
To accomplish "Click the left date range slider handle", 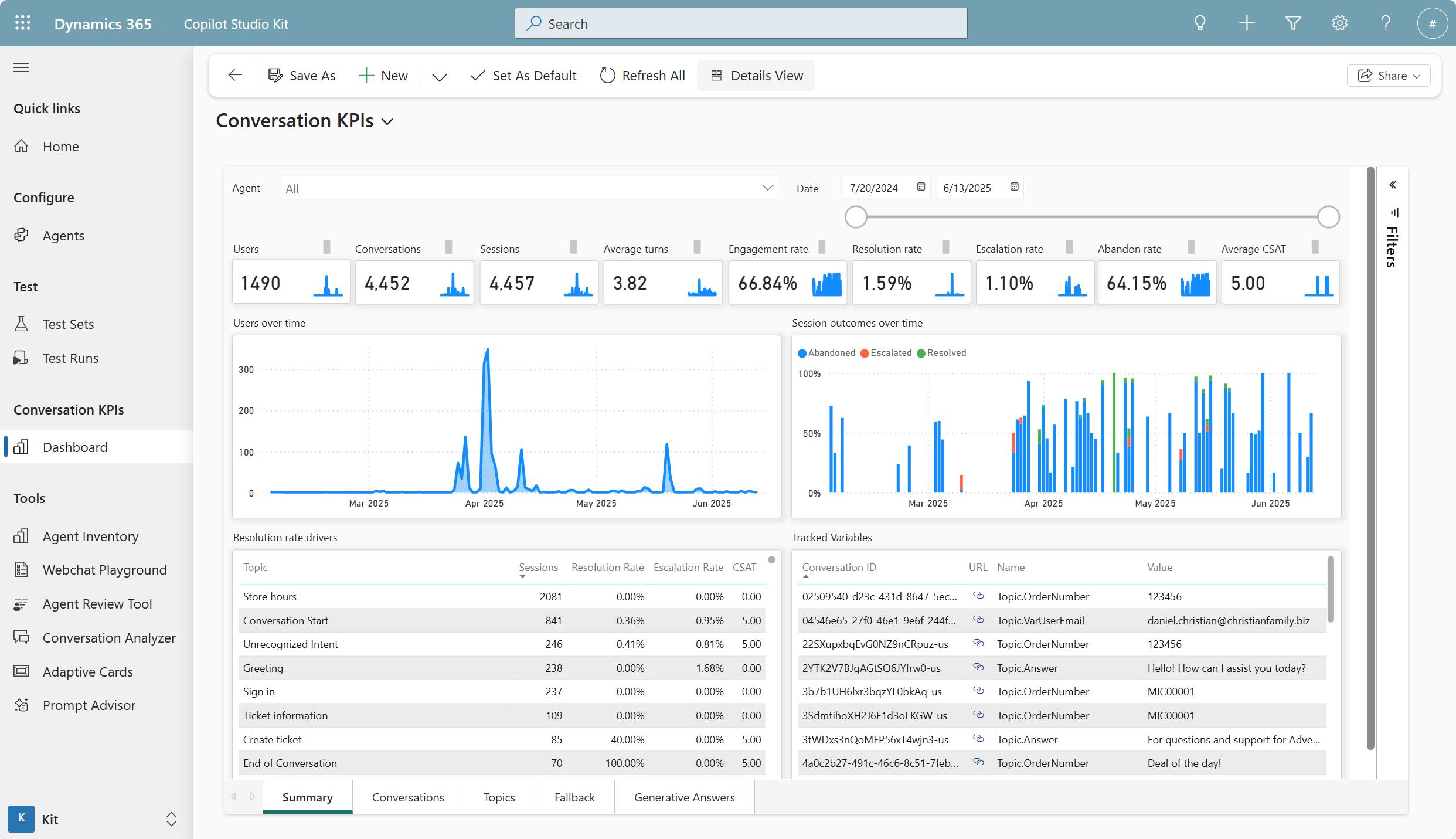I will click(x=856, y=217).
